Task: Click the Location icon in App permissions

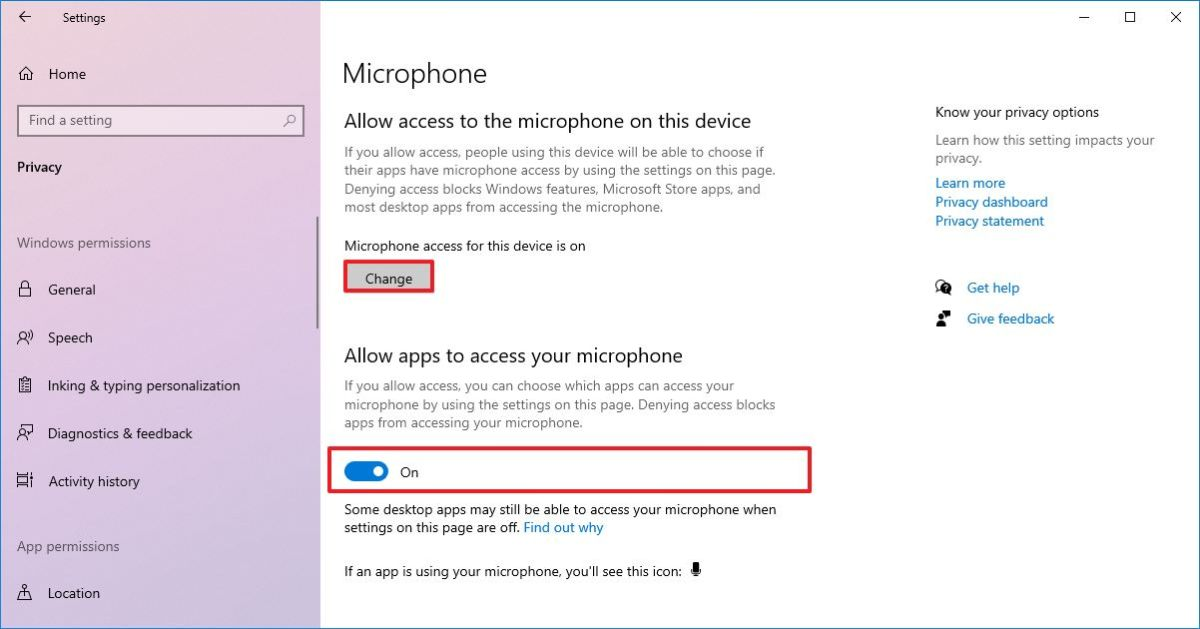Action: point(26,593)
